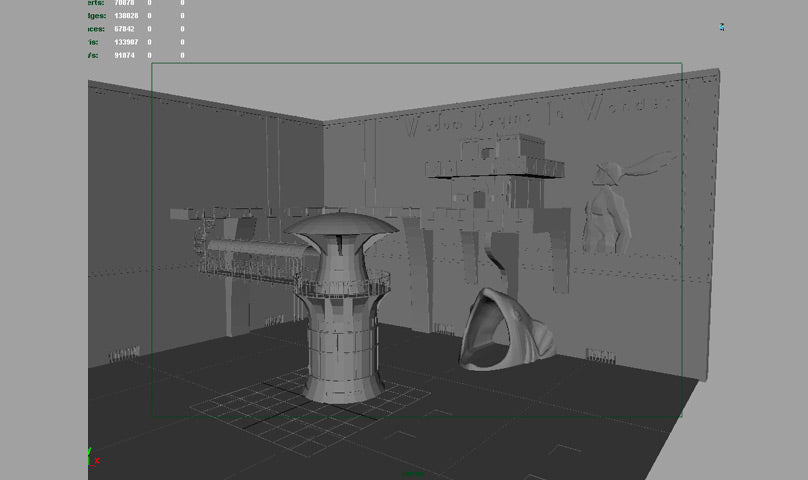The height and width of the screenshot is (480, 808).
Task: Select the small blue locator icon
Action: [x=722, y=27]
